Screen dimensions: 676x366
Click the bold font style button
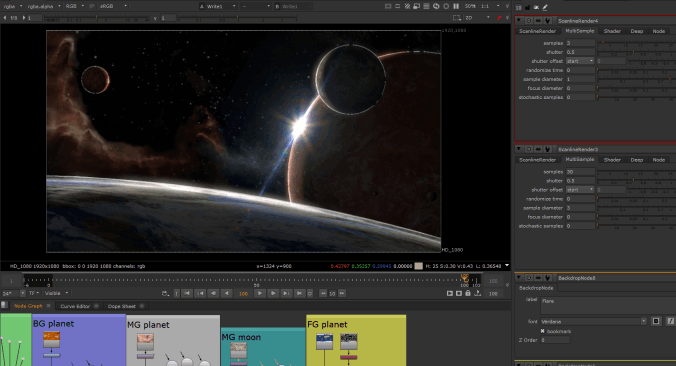coord(656,321)
